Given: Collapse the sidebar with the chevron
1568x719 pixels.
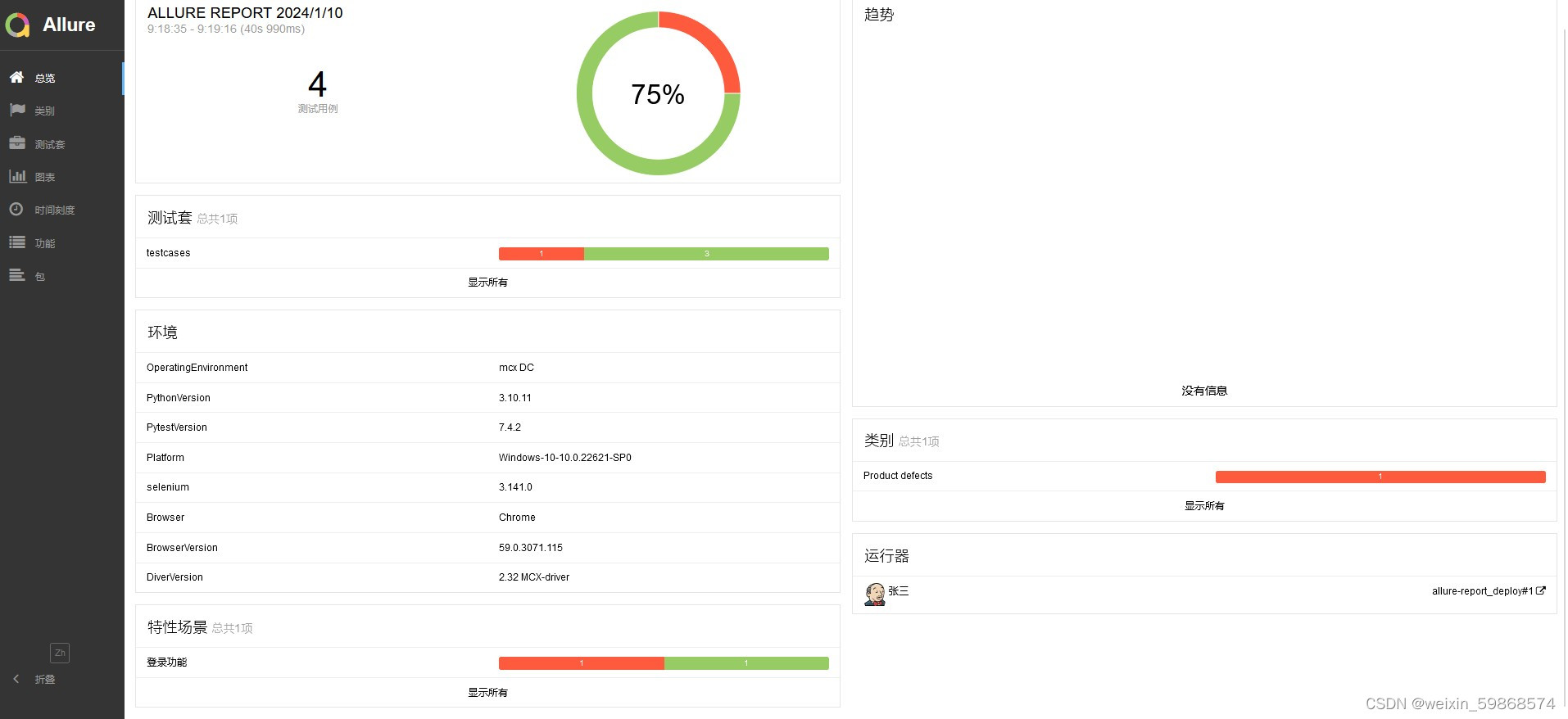Looking at the screenshot, I should pyautogui.click(x=16, y=679).
